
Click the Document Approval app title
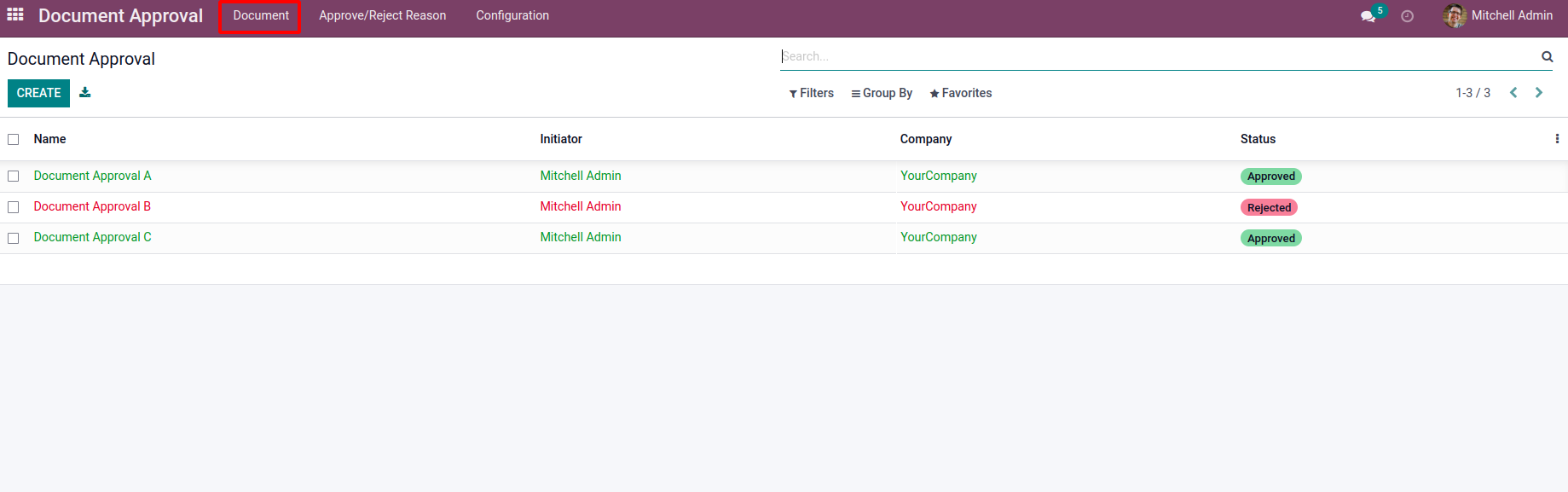[120, 15]
